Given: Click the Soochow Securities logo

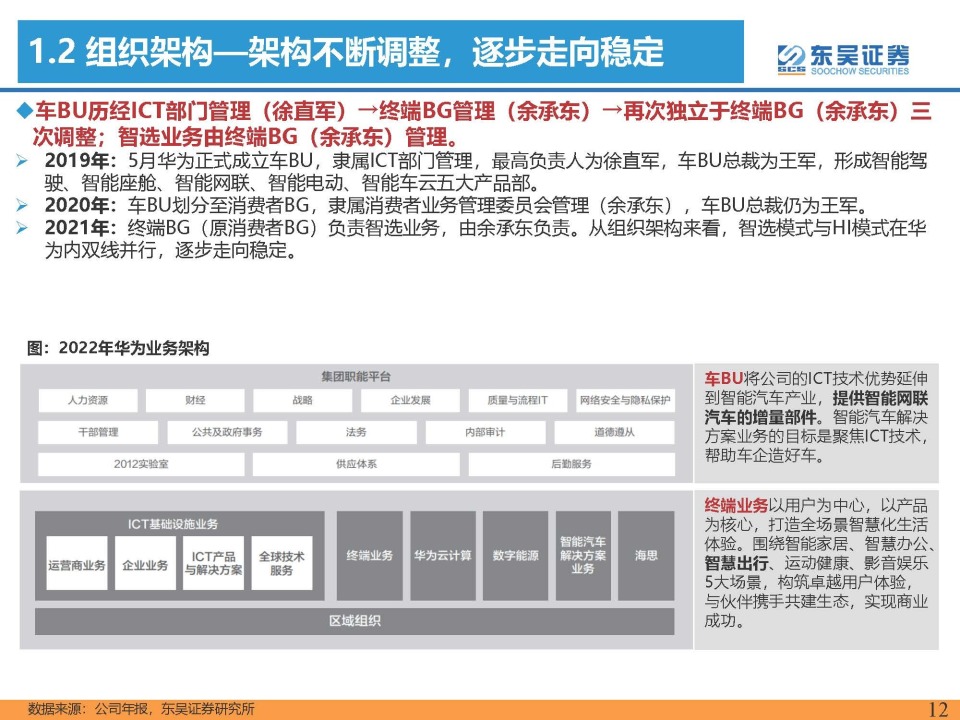Looking at the screenshot, I should click(x=843, y=59).
